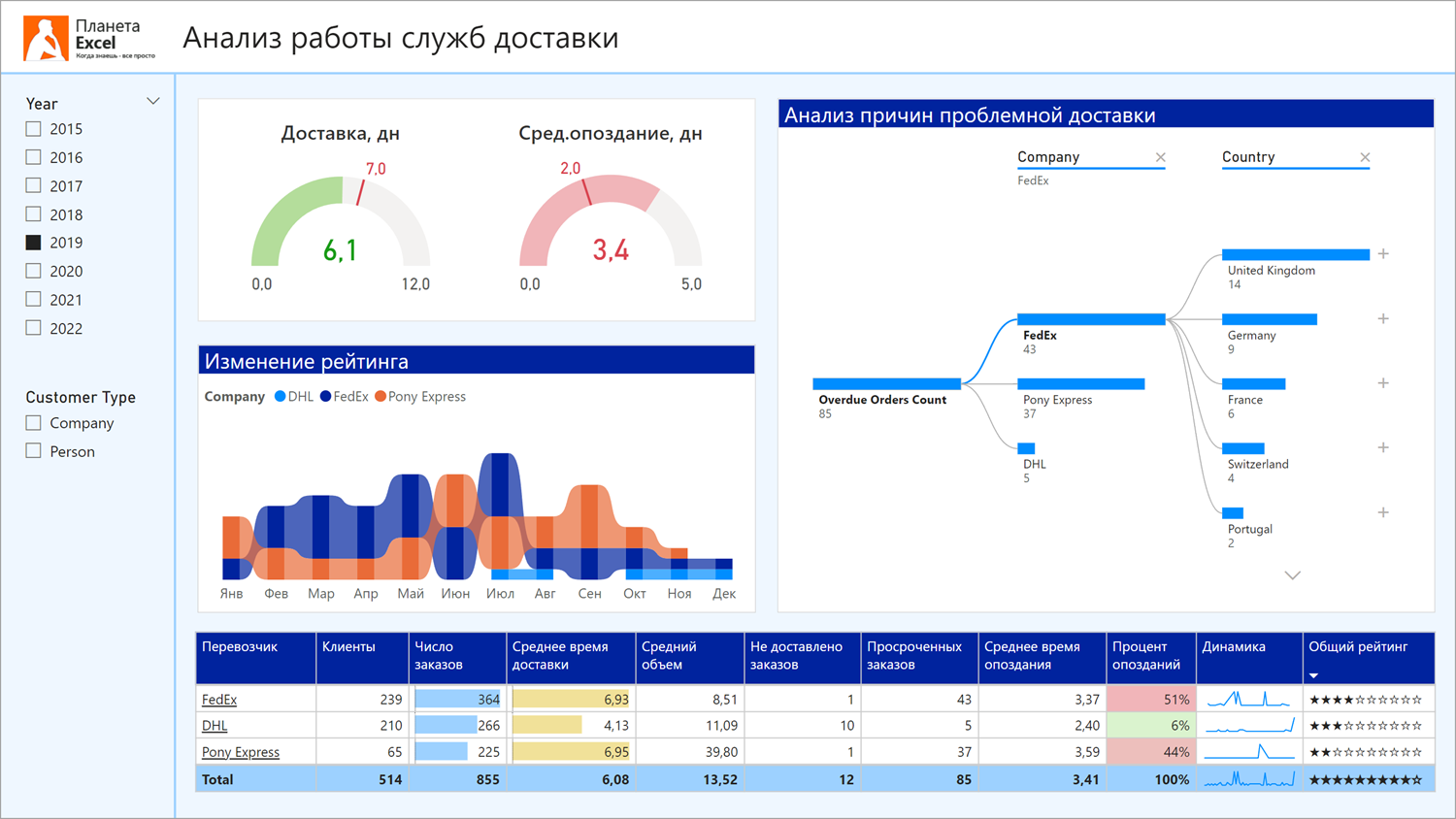Expand United Kingdom node with plus icon
Screen dimensions: 1456x819
[x=1383, y=254]
